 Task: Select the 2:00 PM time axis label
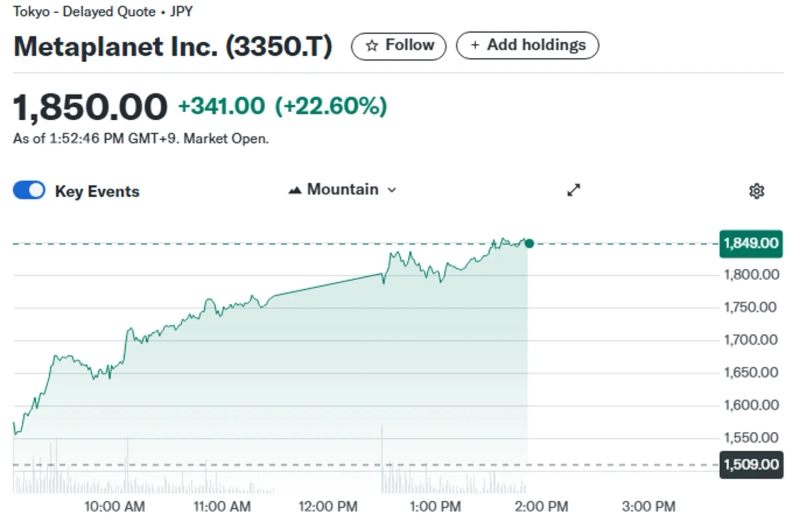(543, 507)
